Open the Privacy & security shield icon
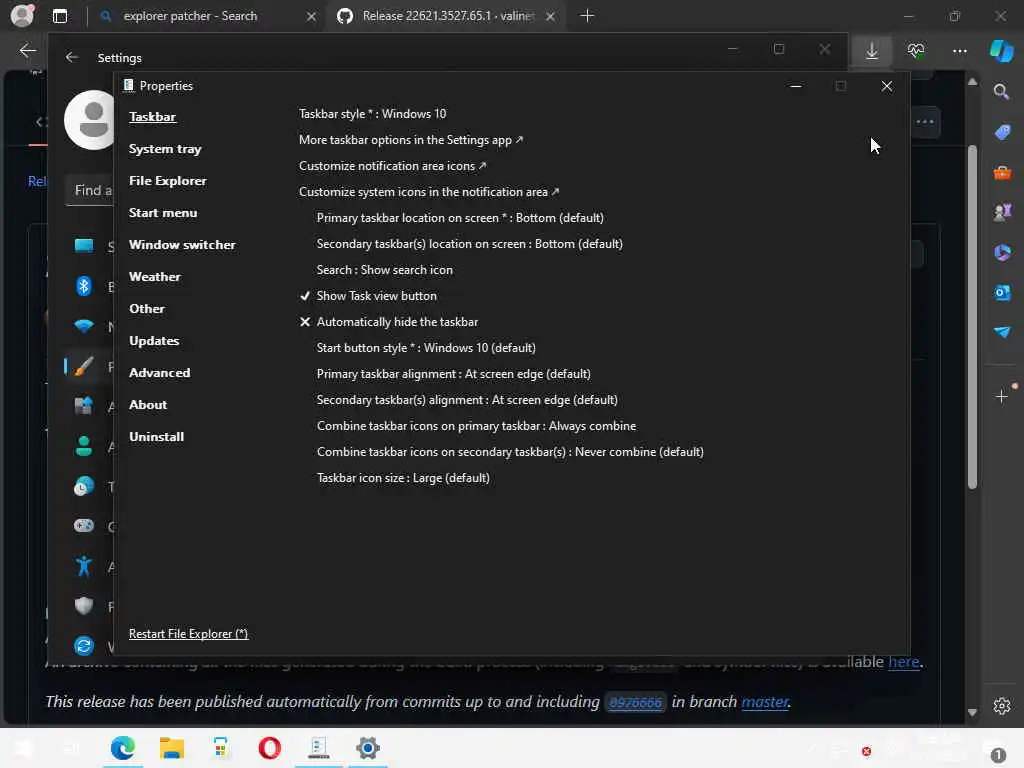This screenshot has width=1024, height=768. (x=84, y=606)
